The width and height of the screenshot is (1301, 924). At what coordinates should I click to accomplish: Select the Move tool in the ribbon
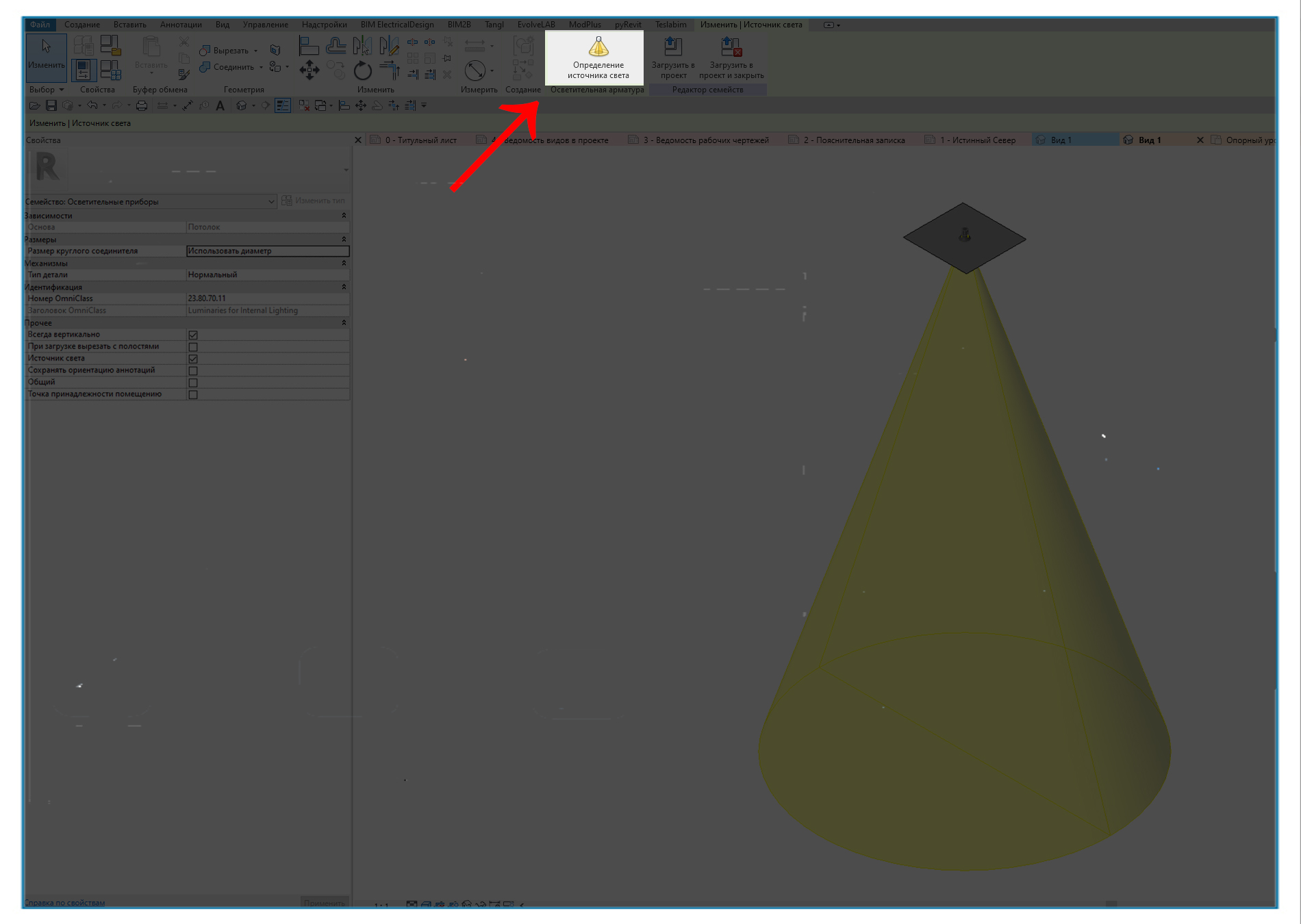click(x=310, y=70)
